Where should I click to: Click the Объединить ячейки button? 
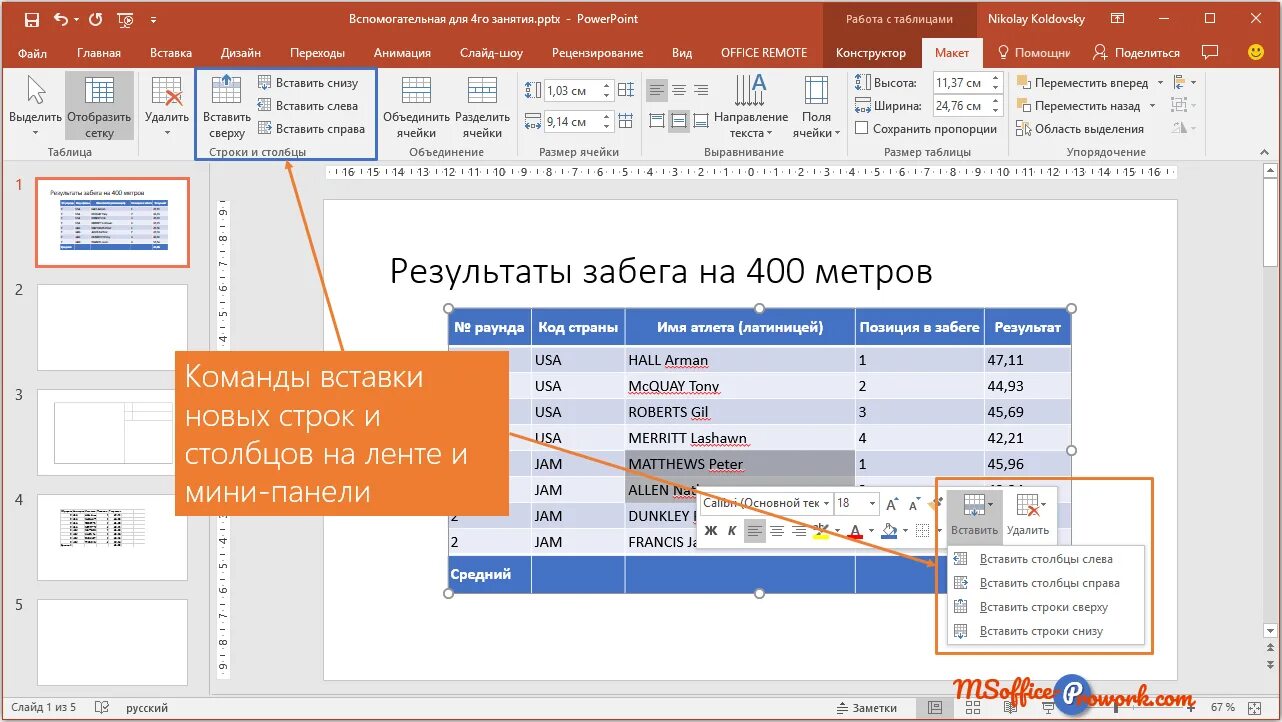tap(416, 106)
